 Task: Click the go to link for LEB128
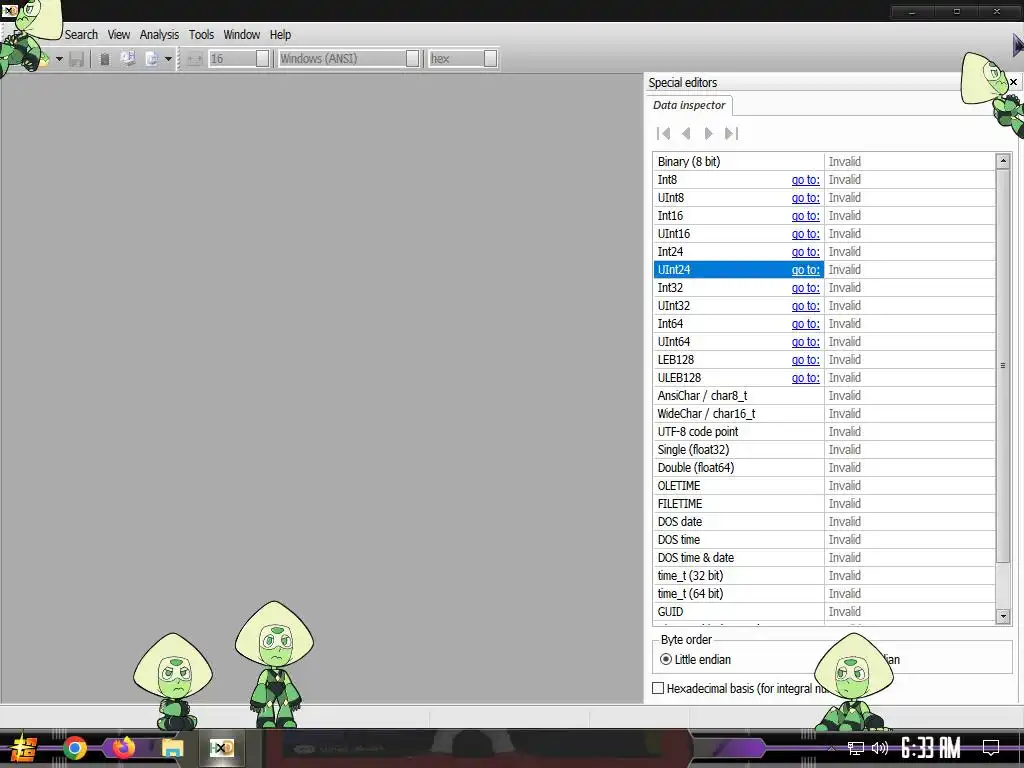click(x=805, y=360)
